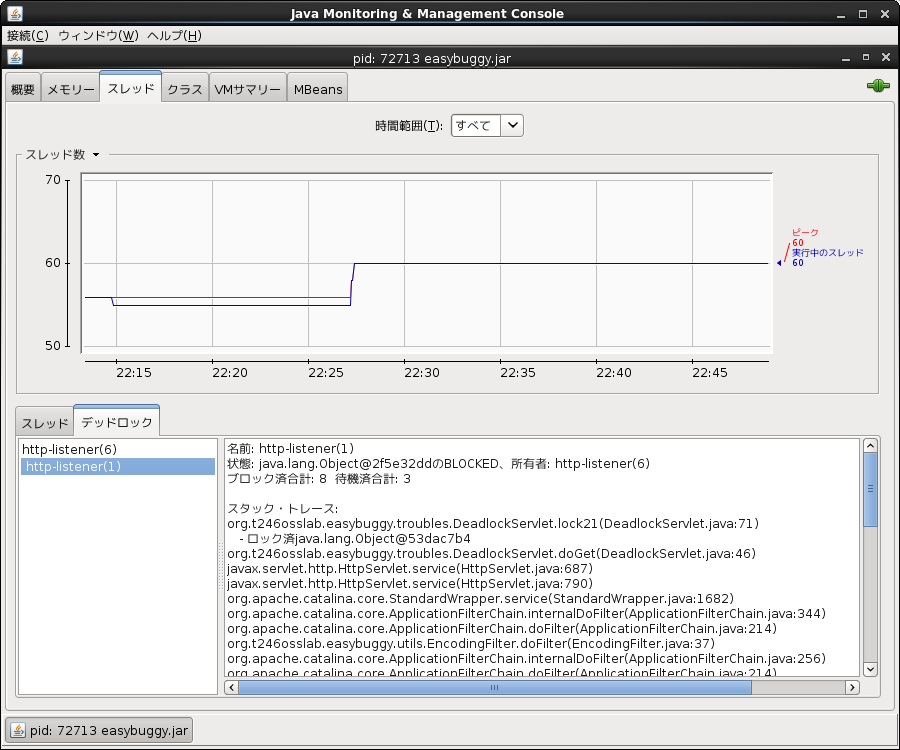Open the VMサマリー tab
Viewport: 900px width, 750px height.
tap(248, 89)
